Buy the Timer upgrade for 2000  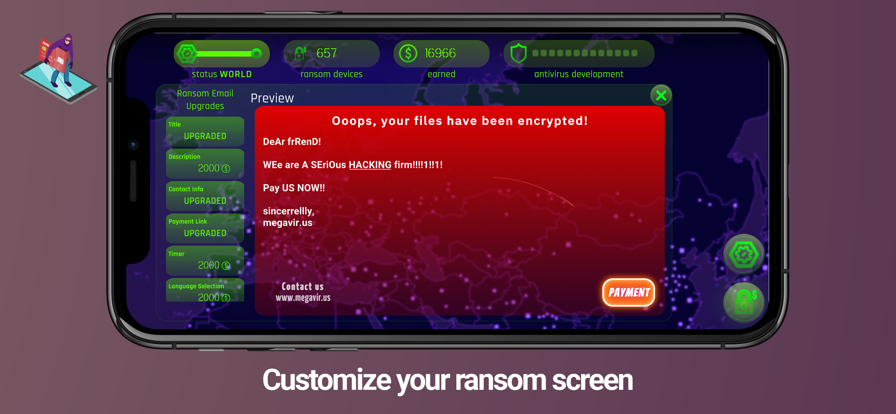205,261
